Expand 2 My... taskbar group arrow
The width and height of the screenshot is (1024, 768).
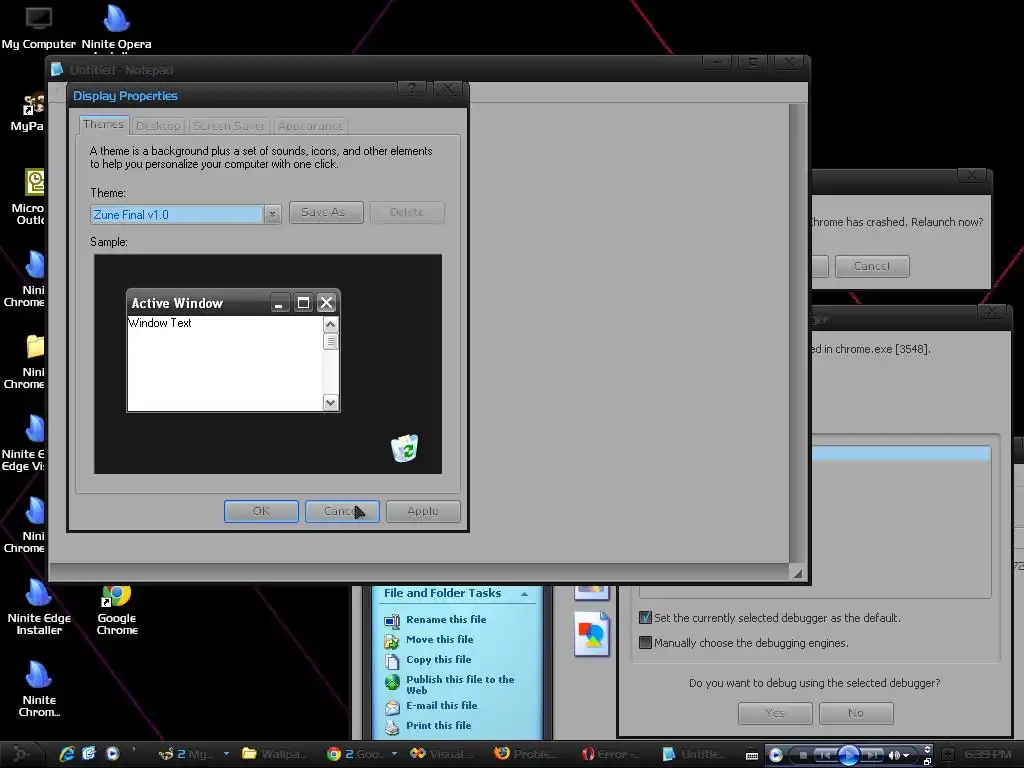226,754
